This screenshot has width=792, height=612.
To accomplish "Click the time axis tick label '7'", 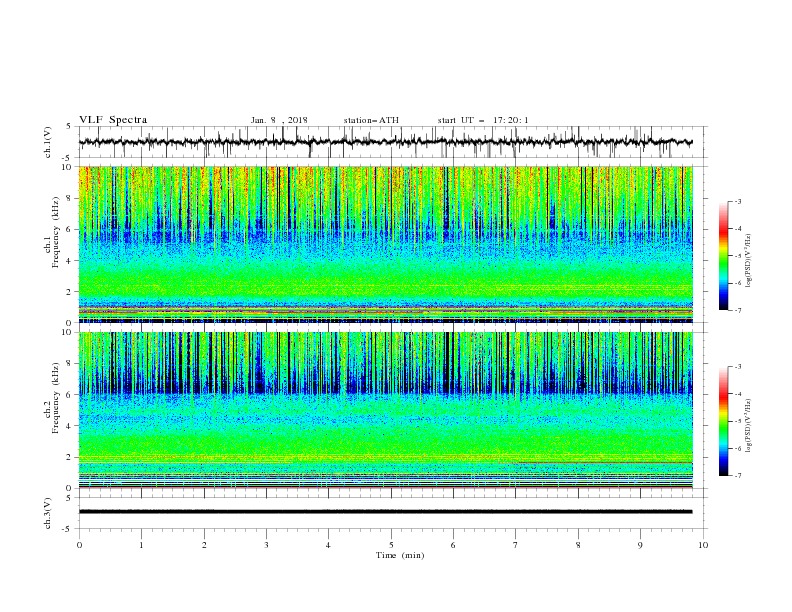I will coord(516,545).
